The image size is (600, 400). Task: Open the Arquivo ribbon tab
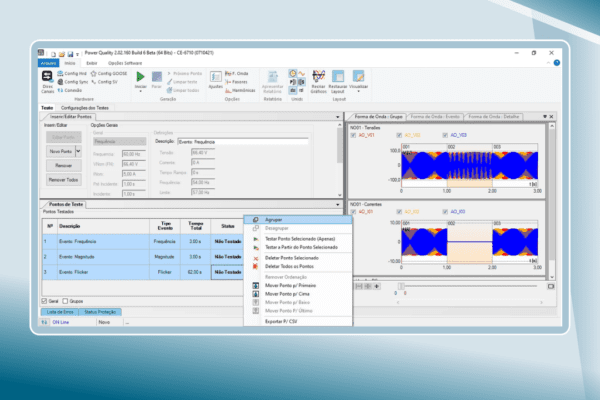48,63
